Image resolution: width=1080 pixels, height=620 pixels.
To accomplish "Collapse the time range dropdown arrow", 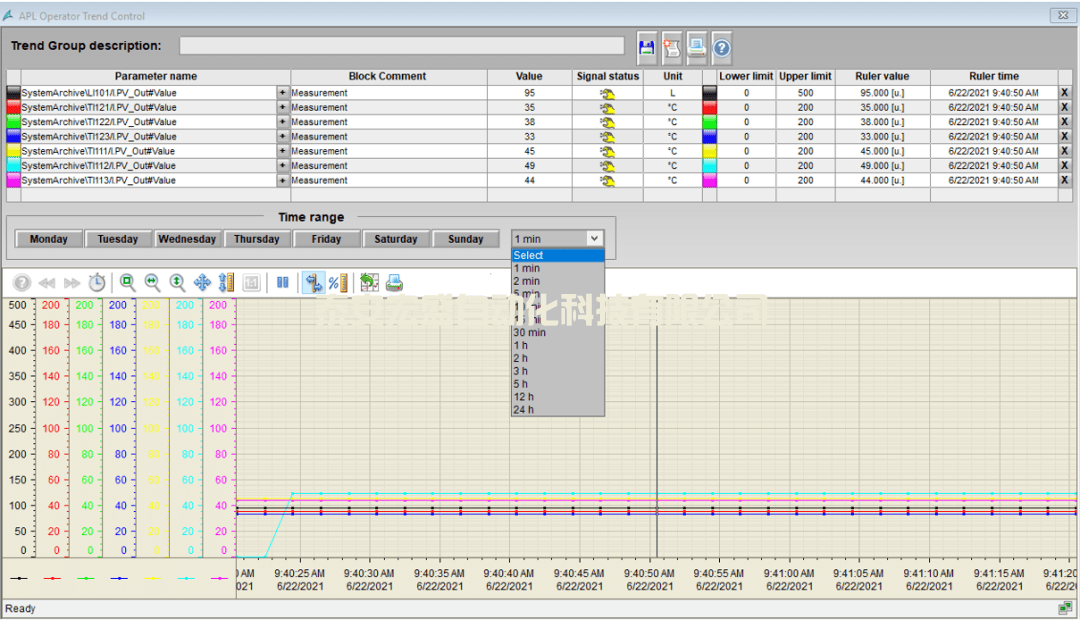I will pyautogui.click(x=594, y=239).
